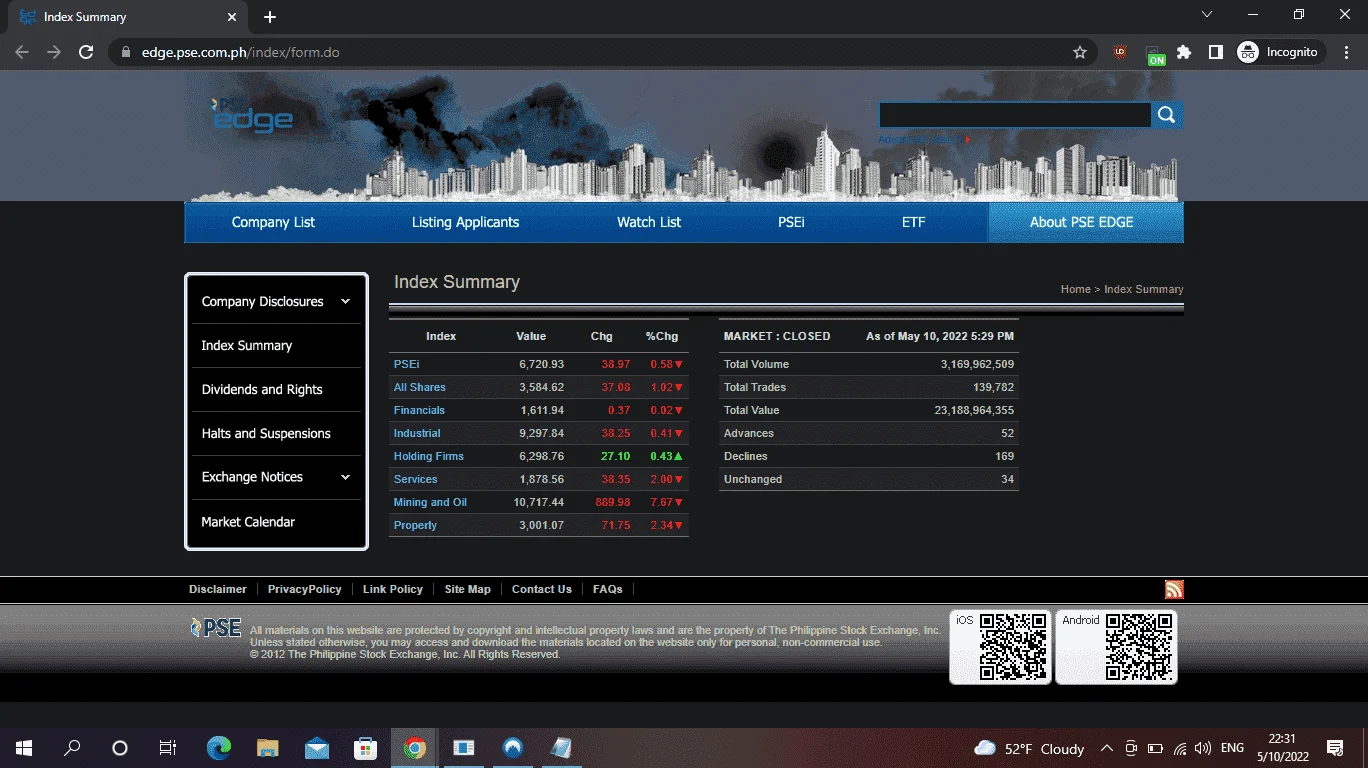This screenshot has height=768, width=1368.
Task: Open Cortana from the taskbar
Action: pyautogui.click(x=120, y=748)
